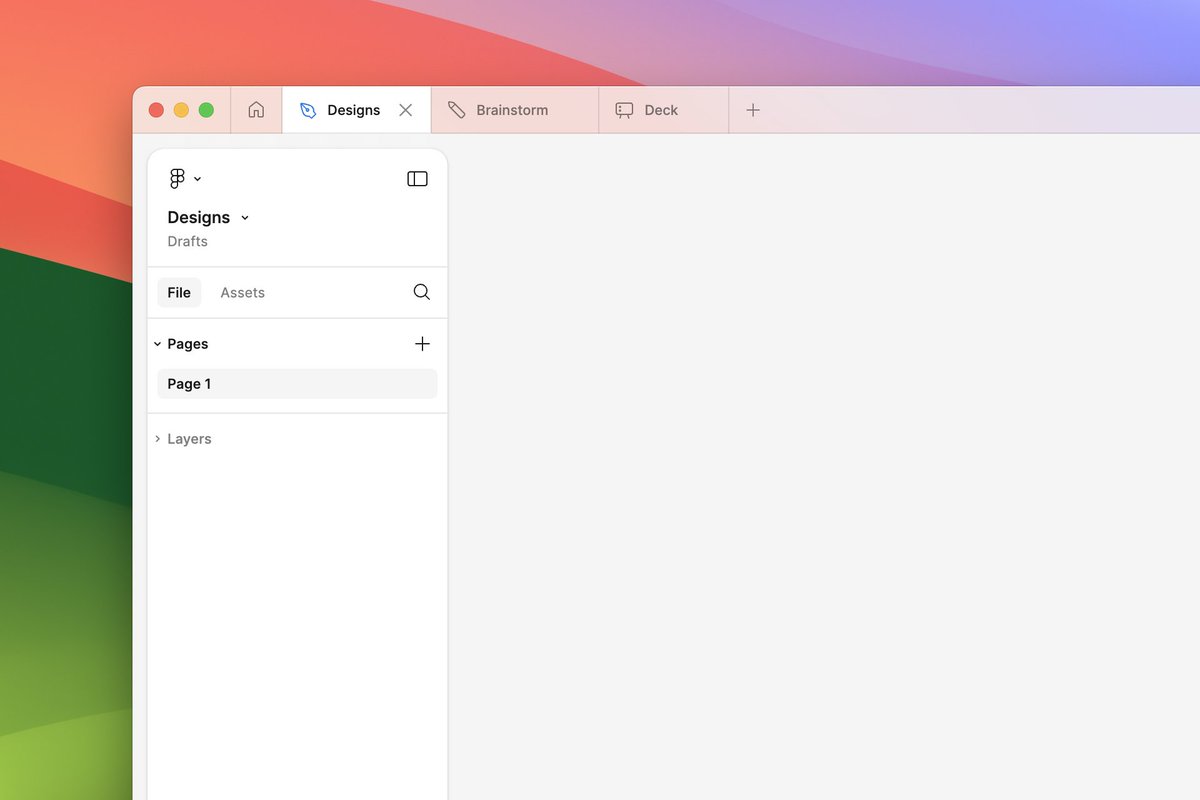Click the marker icon on Brainstorm tab
Screen dimensions: 1200x800
pyautogui.click(x=456, y=110)
